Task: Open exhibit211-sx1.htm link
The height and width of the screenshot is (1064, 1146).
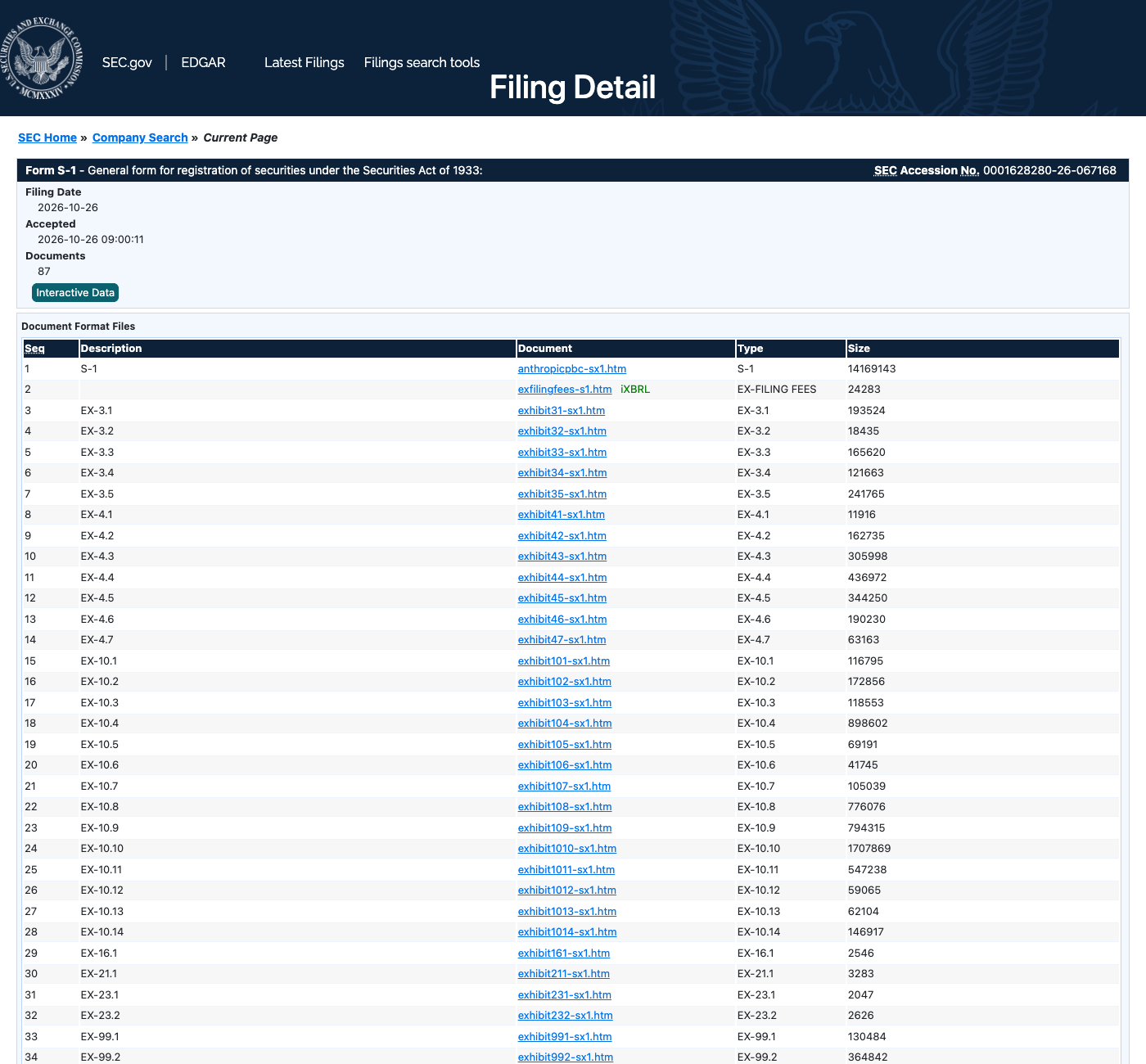Action: point(564,974)
